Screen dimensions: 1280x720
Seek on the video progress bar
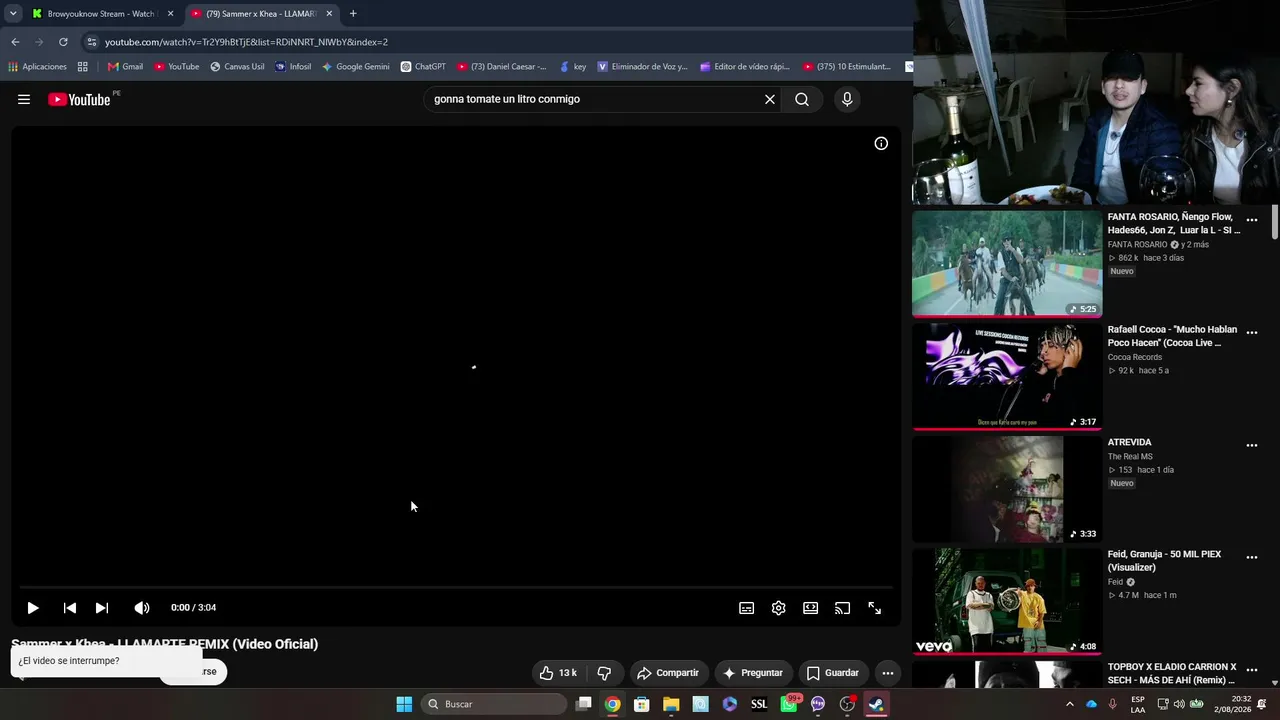click(x=456, y=587)
